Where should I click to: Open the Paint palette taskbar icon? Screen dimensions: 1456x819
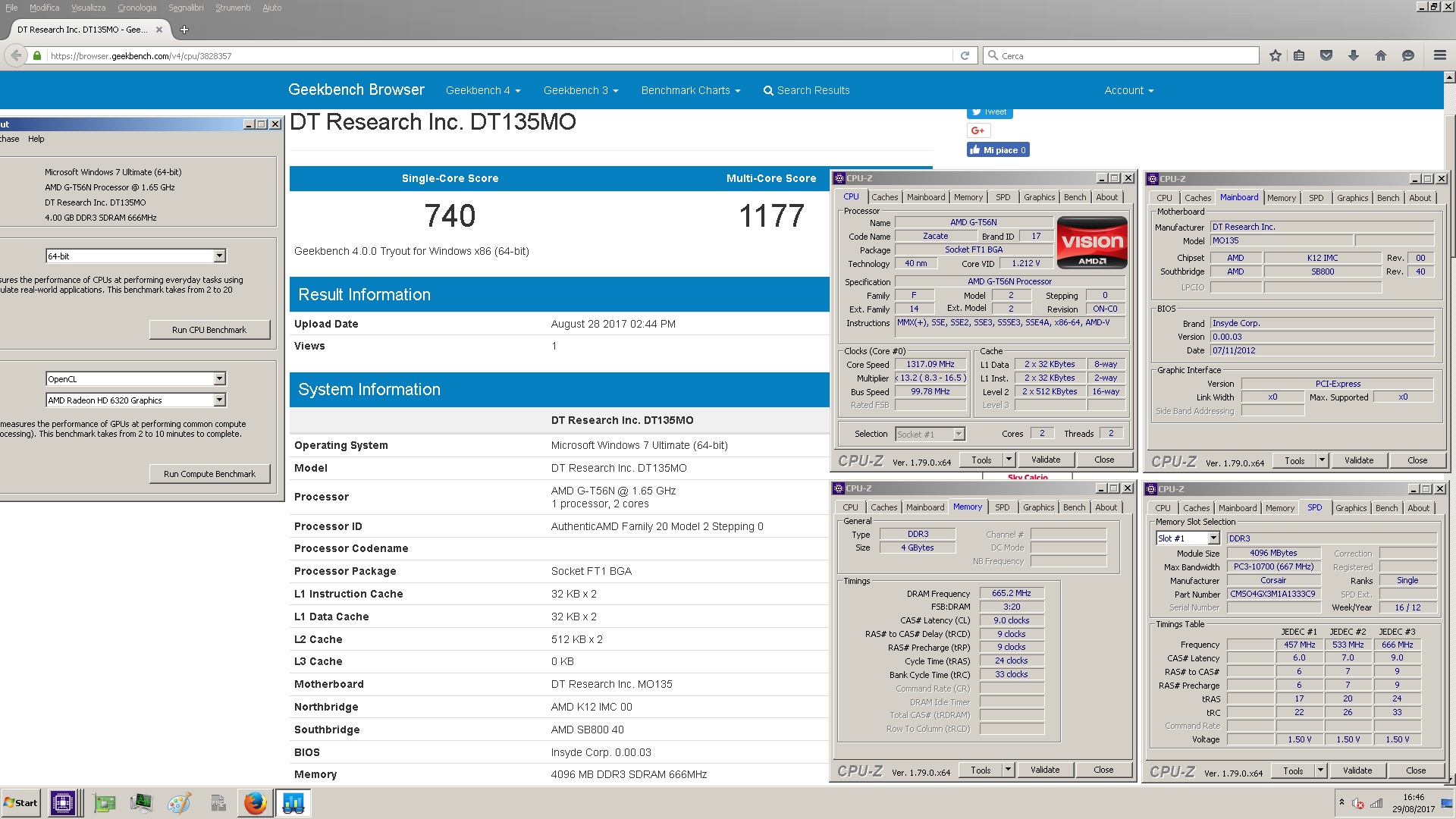[x=179, y=802]
